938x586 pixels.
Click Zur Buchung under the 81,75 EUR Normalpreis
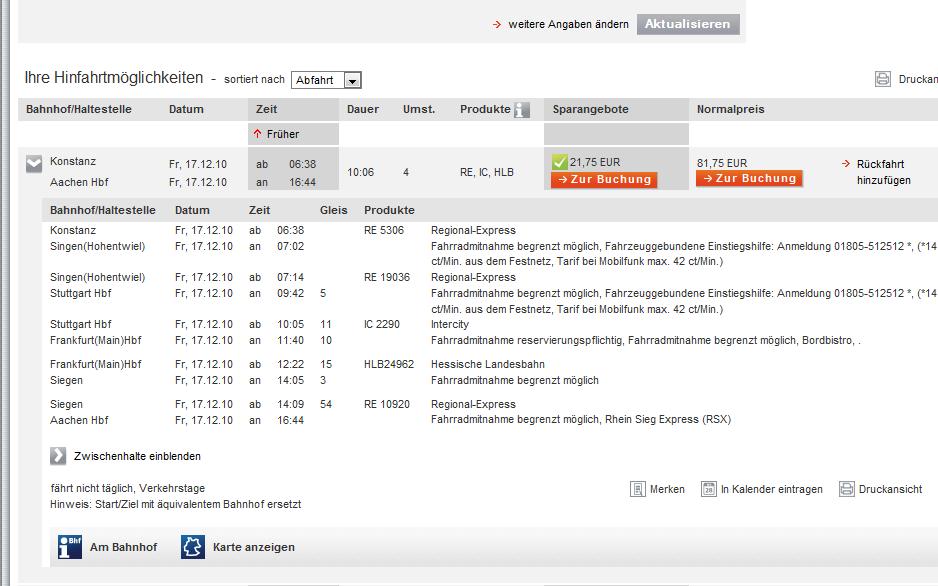[x=749, y=179]
